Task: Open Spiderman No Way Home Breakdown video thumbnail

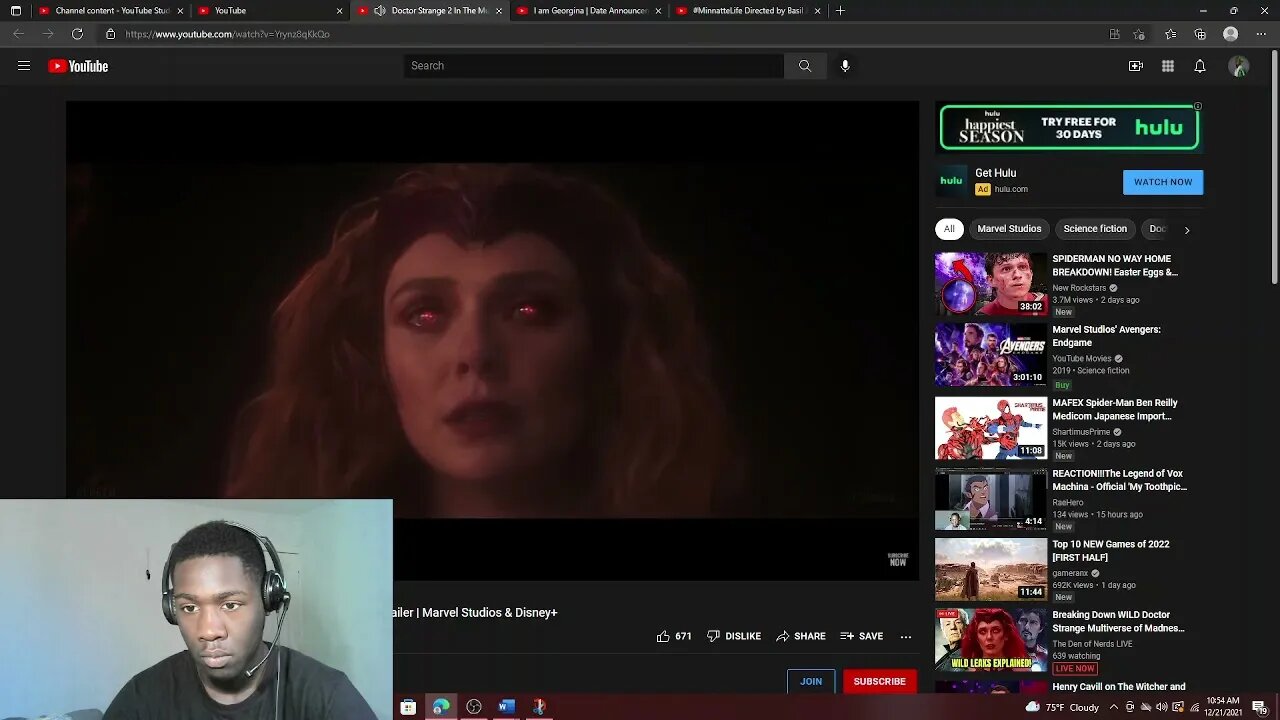Action: click(x=991, y=284)
